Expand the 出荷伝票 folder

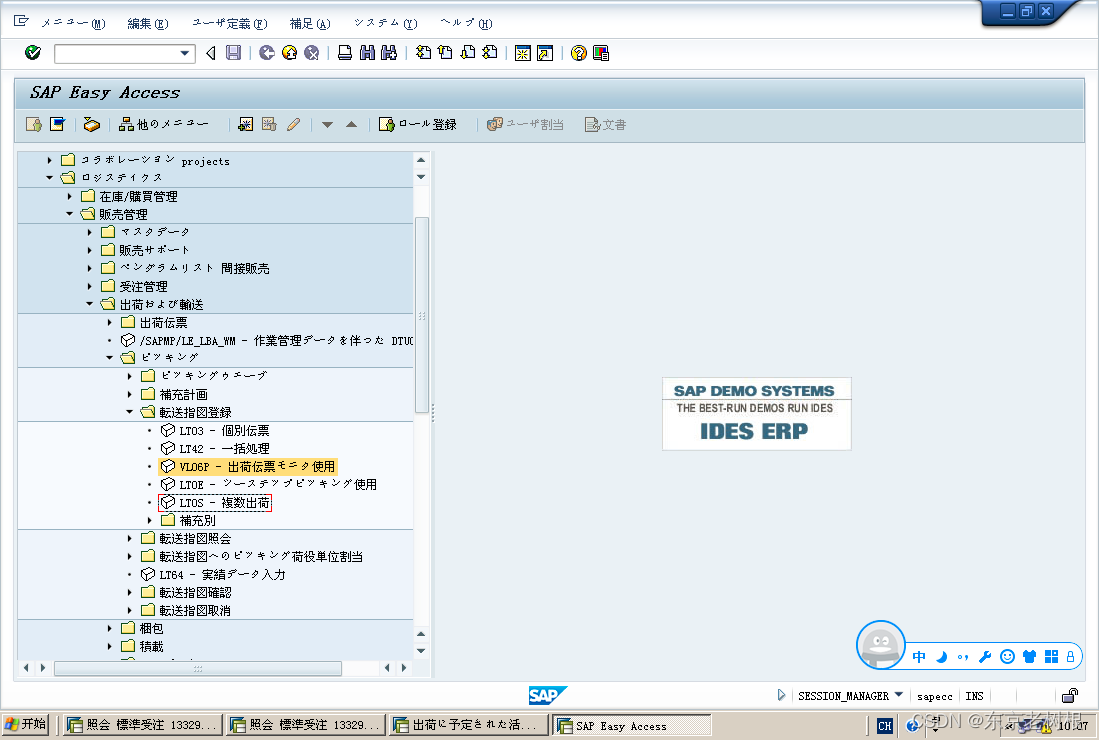[109, 322]
